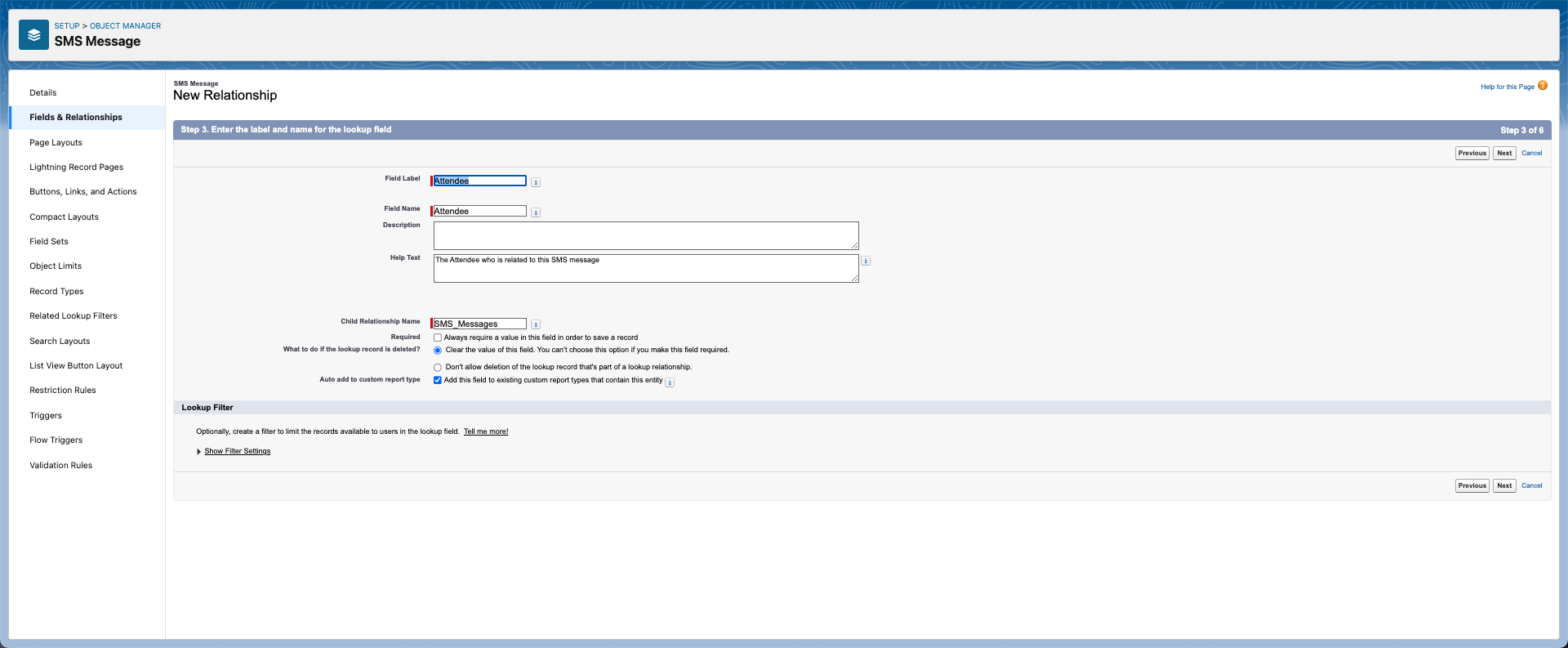The width and height of the screenshot is (1568, 648).
Task: Click info icon after custom report type option
Action: 670,382
